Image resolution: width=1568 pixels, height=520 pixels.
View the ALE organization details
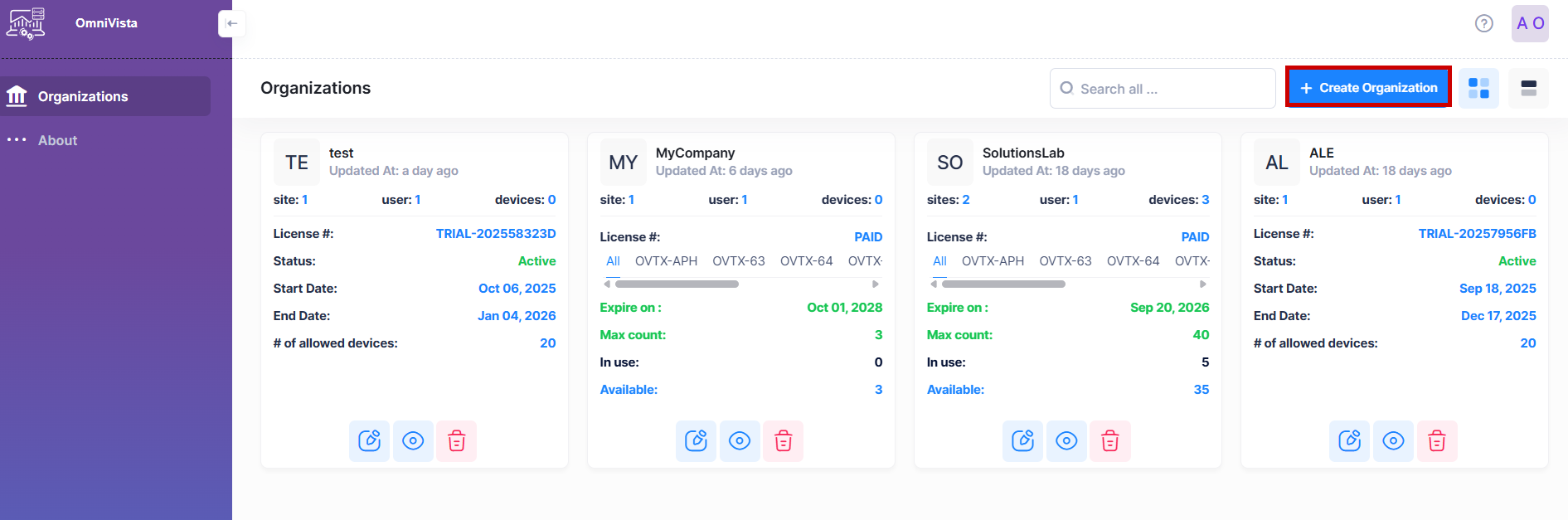1393,440
